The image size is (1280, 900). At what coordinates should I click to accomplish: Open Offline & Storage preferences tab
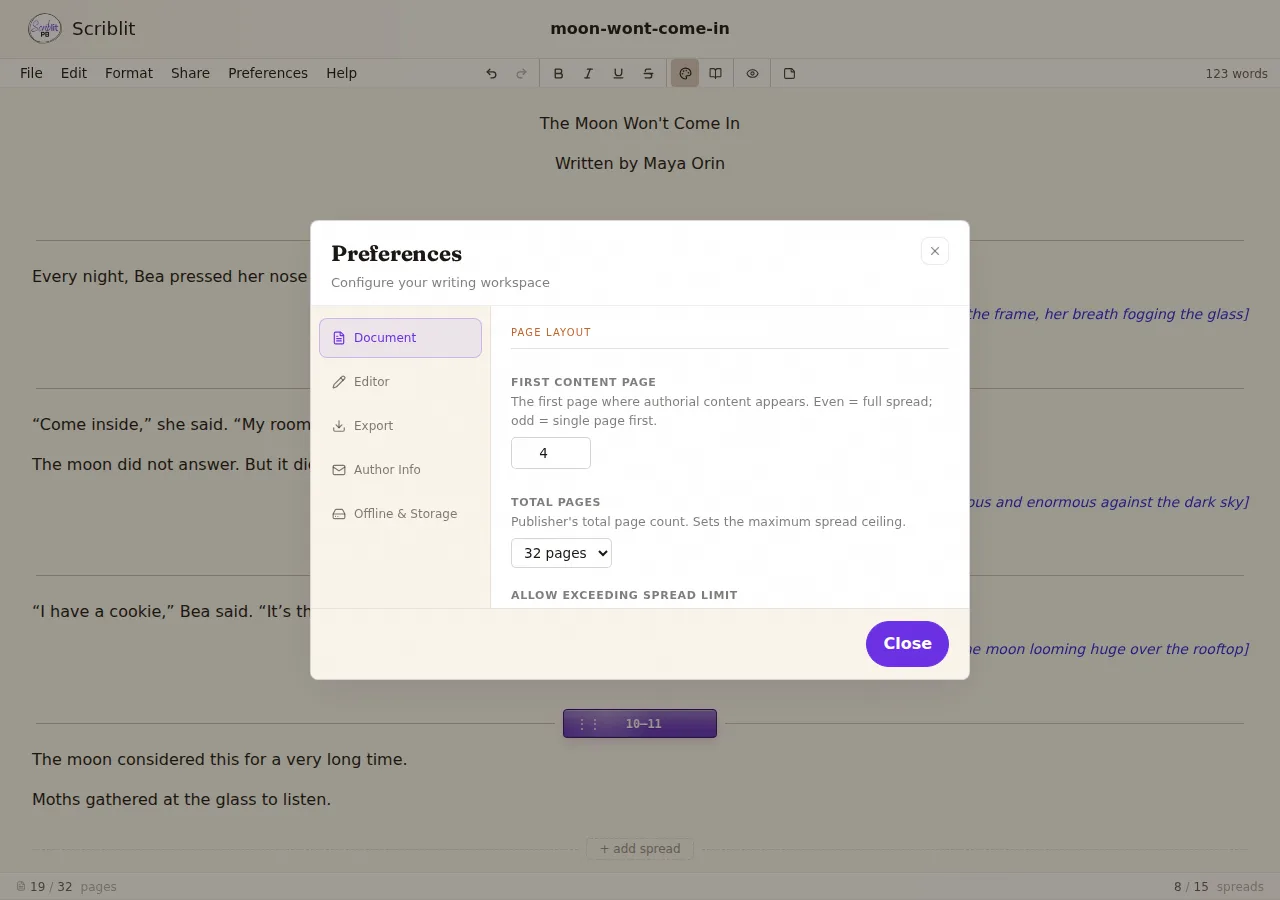400,514
